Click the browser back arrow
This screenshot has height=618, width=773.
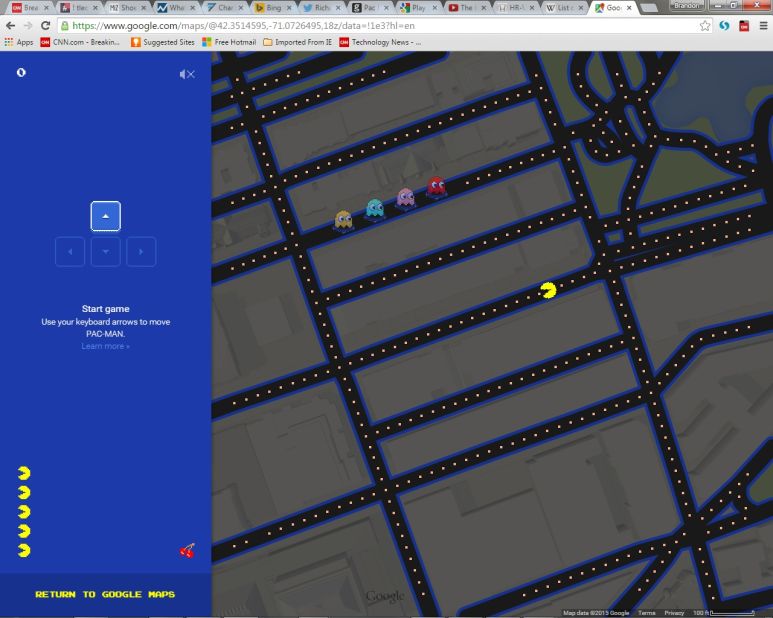tap(10, 26)
